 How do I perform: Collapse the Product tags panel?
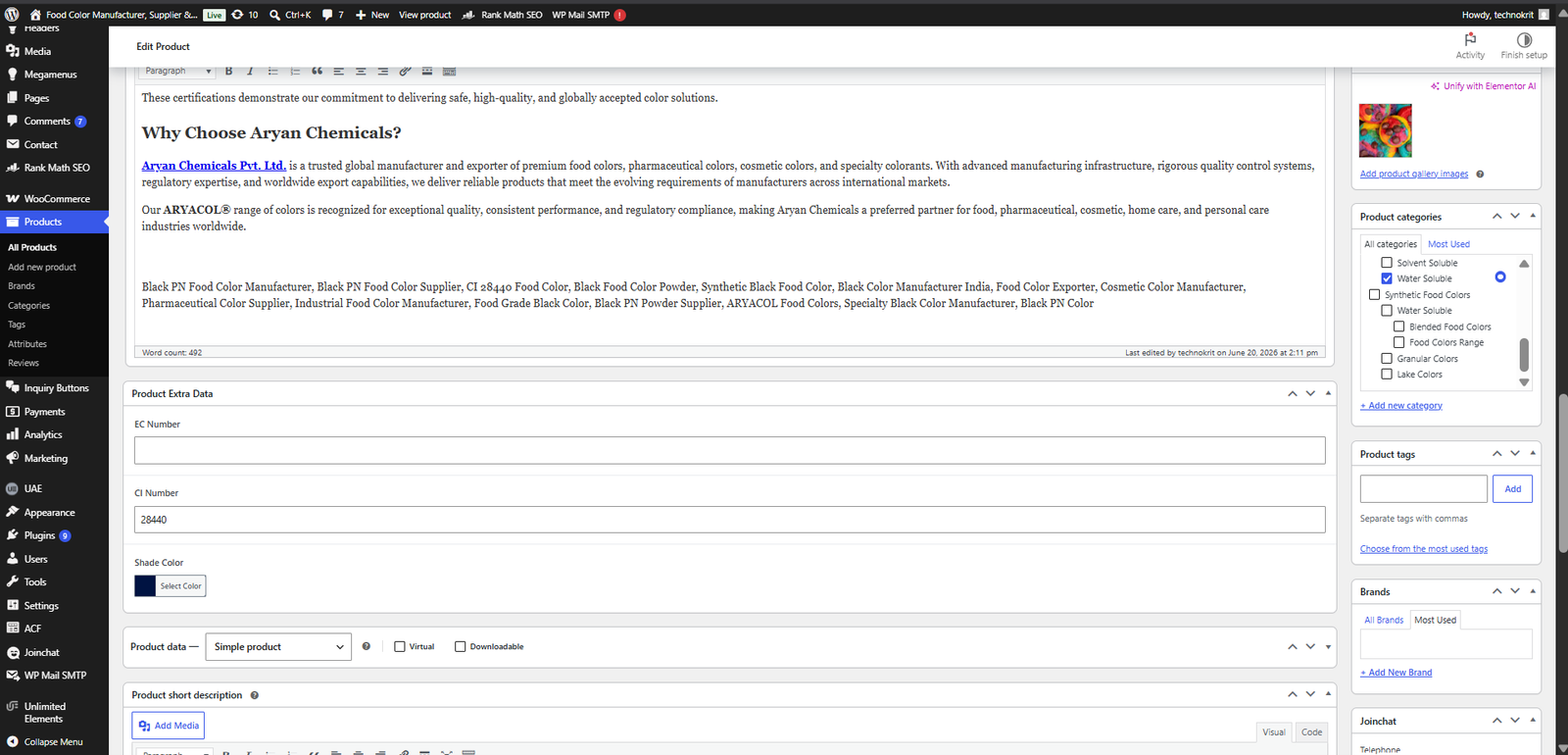point(1533,453)
